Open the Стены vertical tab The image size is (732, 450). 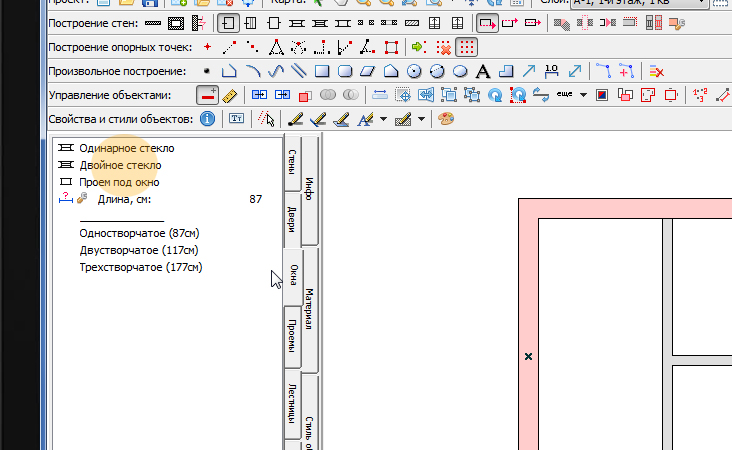291,161
